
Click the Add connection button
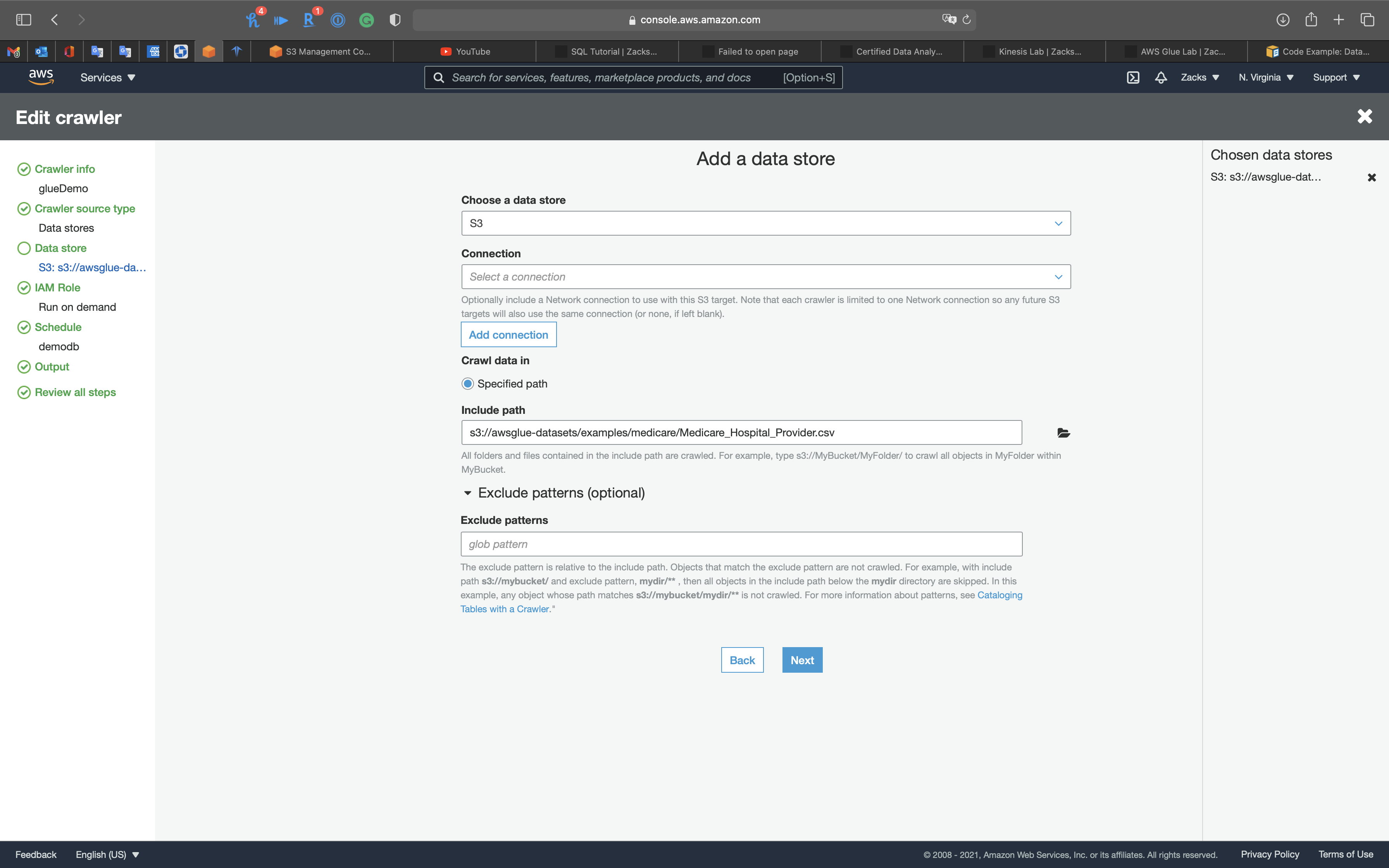pos(508,335)
